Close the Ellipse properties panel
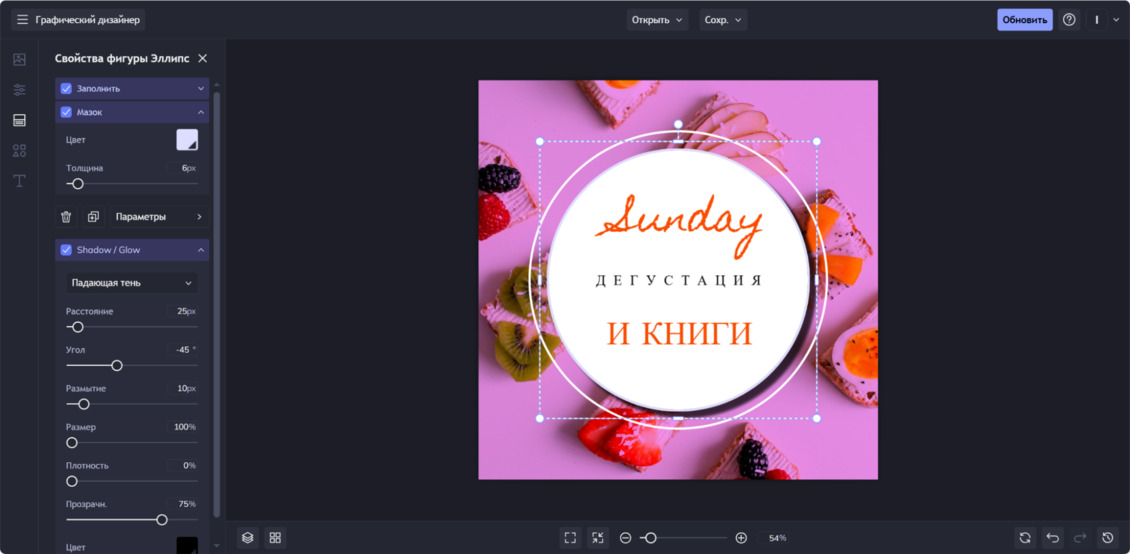The image size is (1130, 554). point(203,58)
